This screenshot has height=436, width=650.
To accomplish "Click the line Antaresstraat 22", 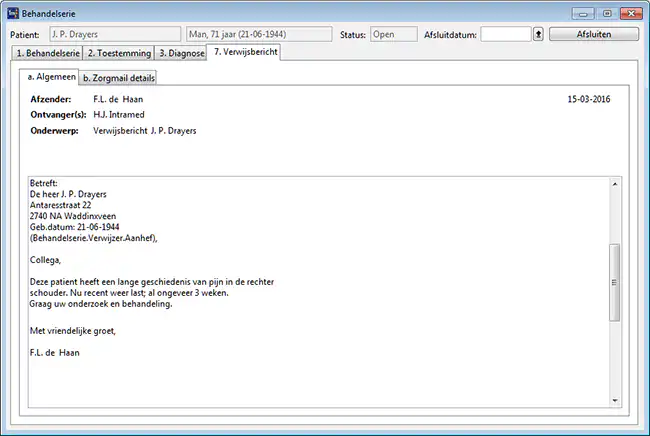I will (61, 205).
